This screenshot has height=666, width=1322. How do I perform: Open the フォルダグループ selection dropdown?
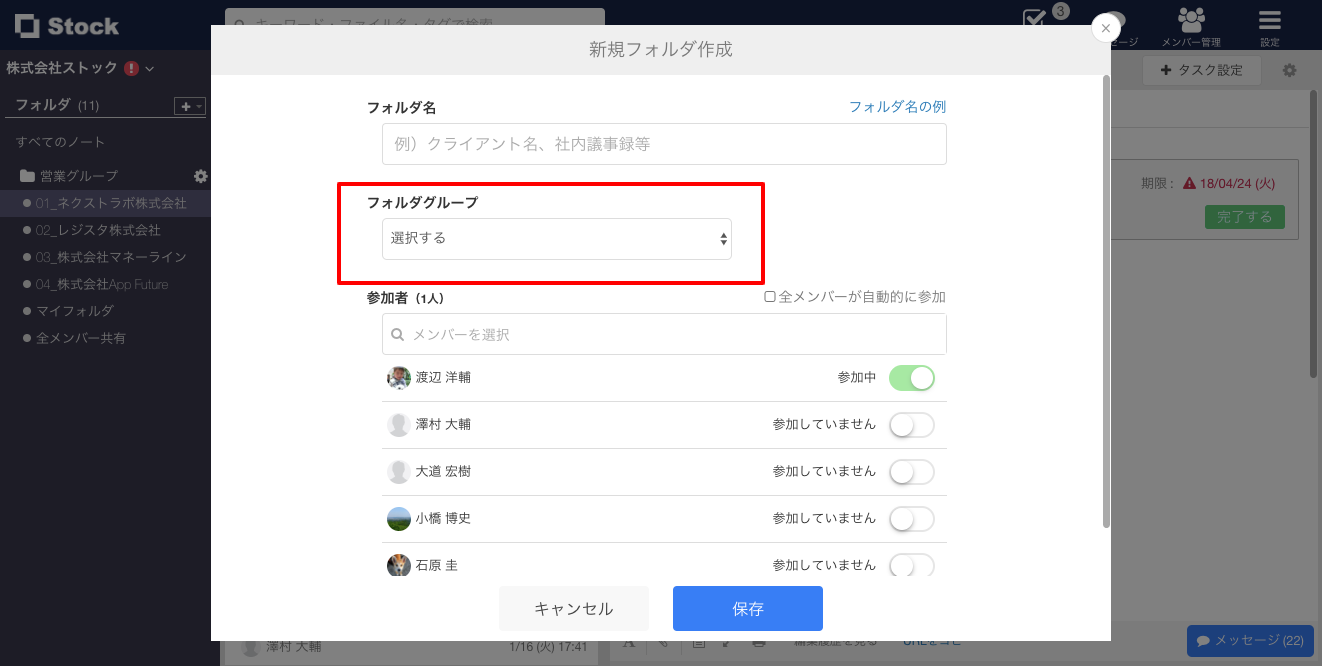coord(556,239)
